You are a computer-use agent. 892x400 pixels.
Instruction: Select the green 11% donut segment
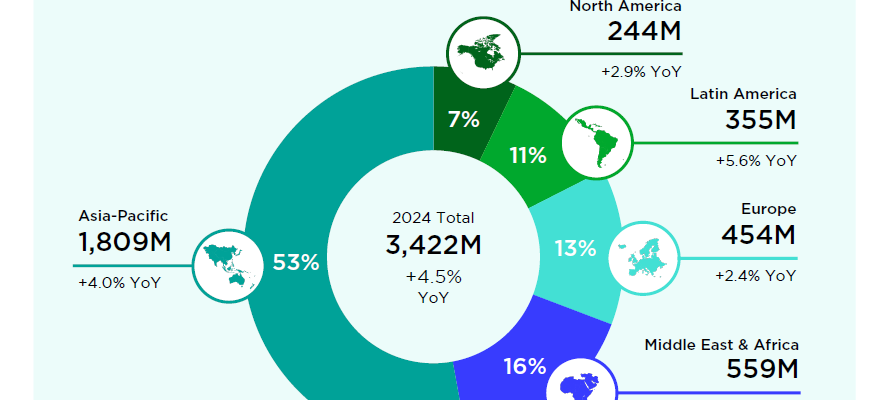[526, 155]
